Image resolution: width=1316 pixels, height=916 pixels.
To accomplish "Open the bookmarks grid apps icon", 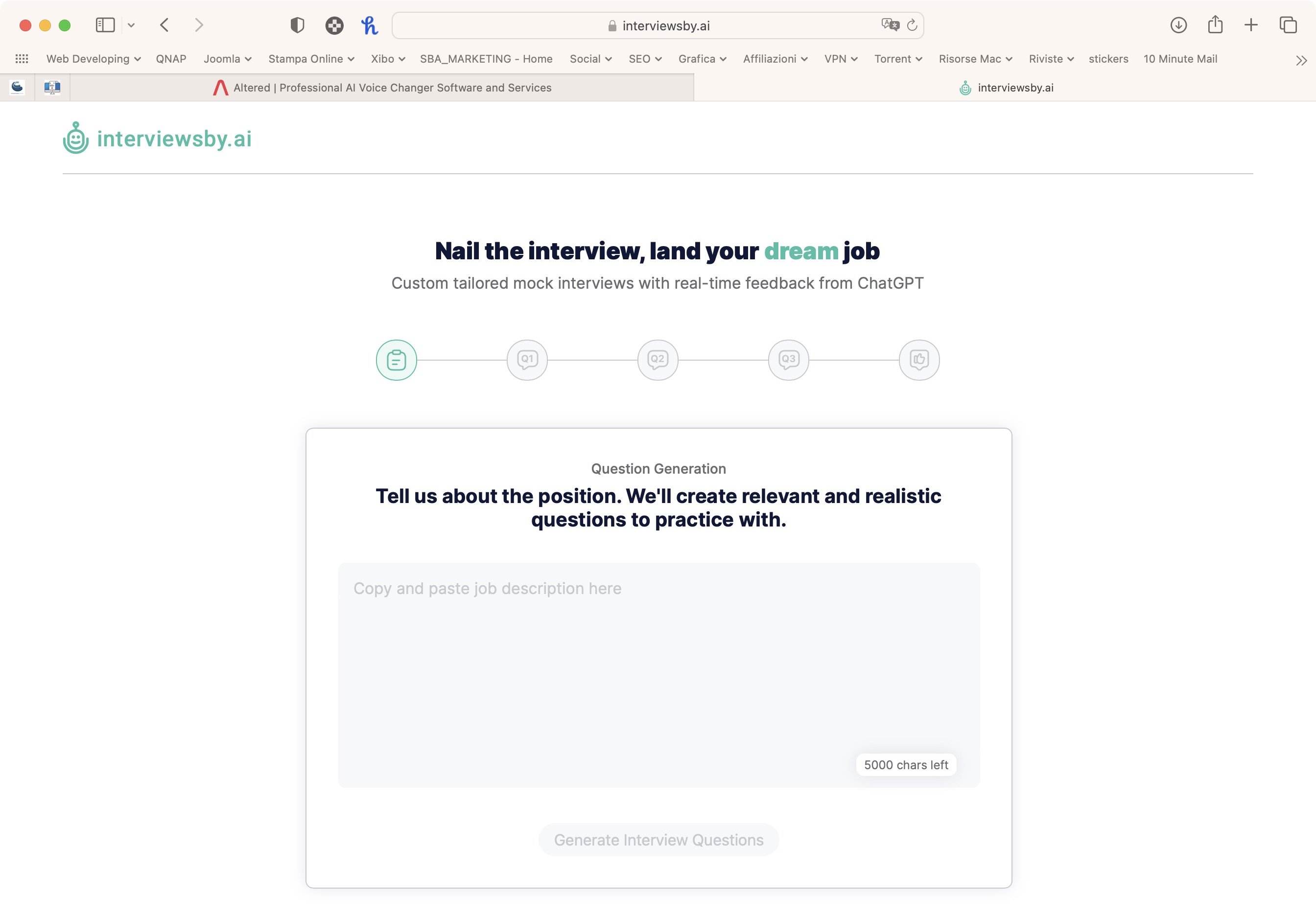I will point(22,58).
